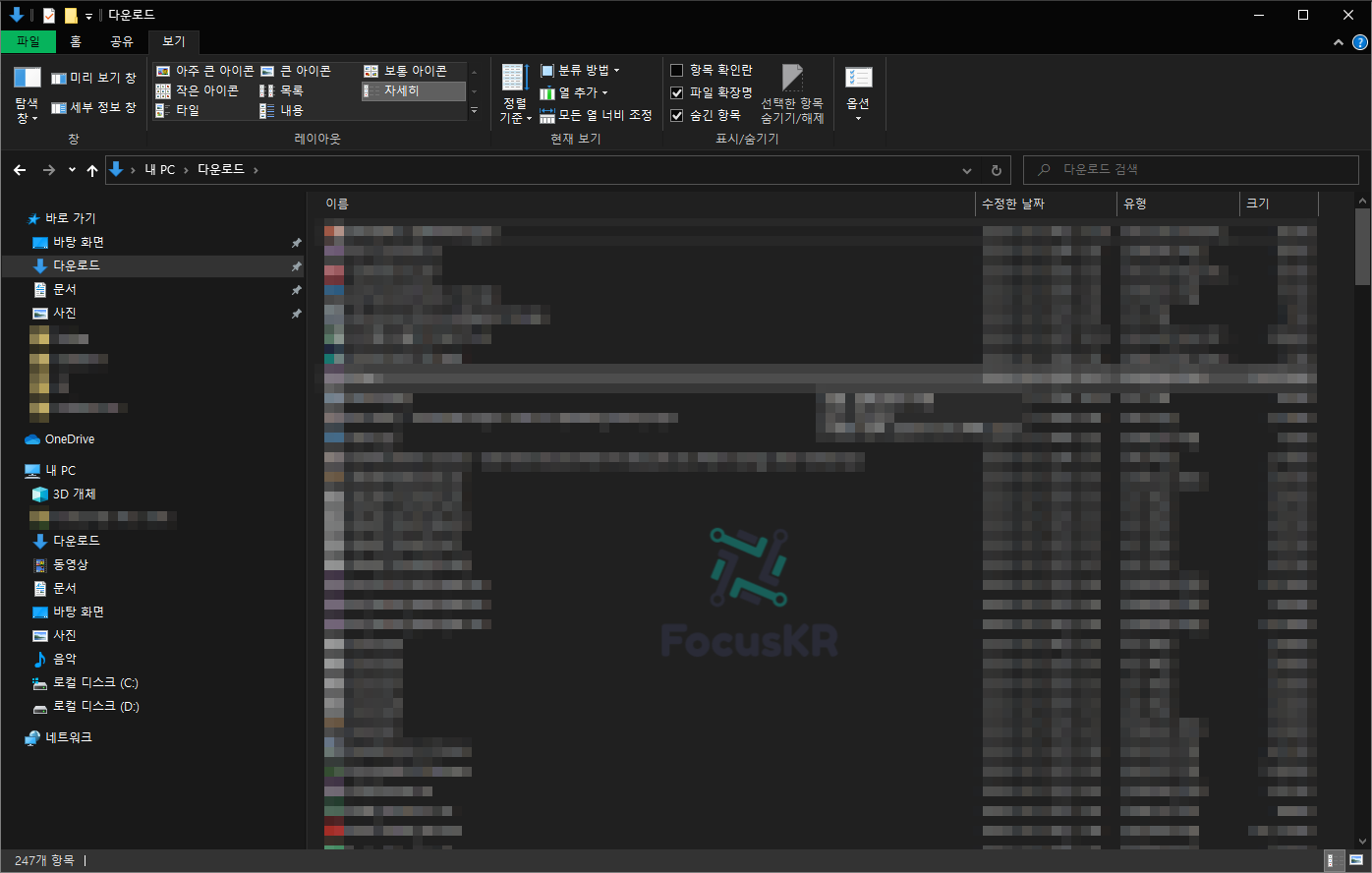This screenshot has height=873, width=1372.
Task: Open the 분류 방법 group by dropdown
Action: (580, 71)
